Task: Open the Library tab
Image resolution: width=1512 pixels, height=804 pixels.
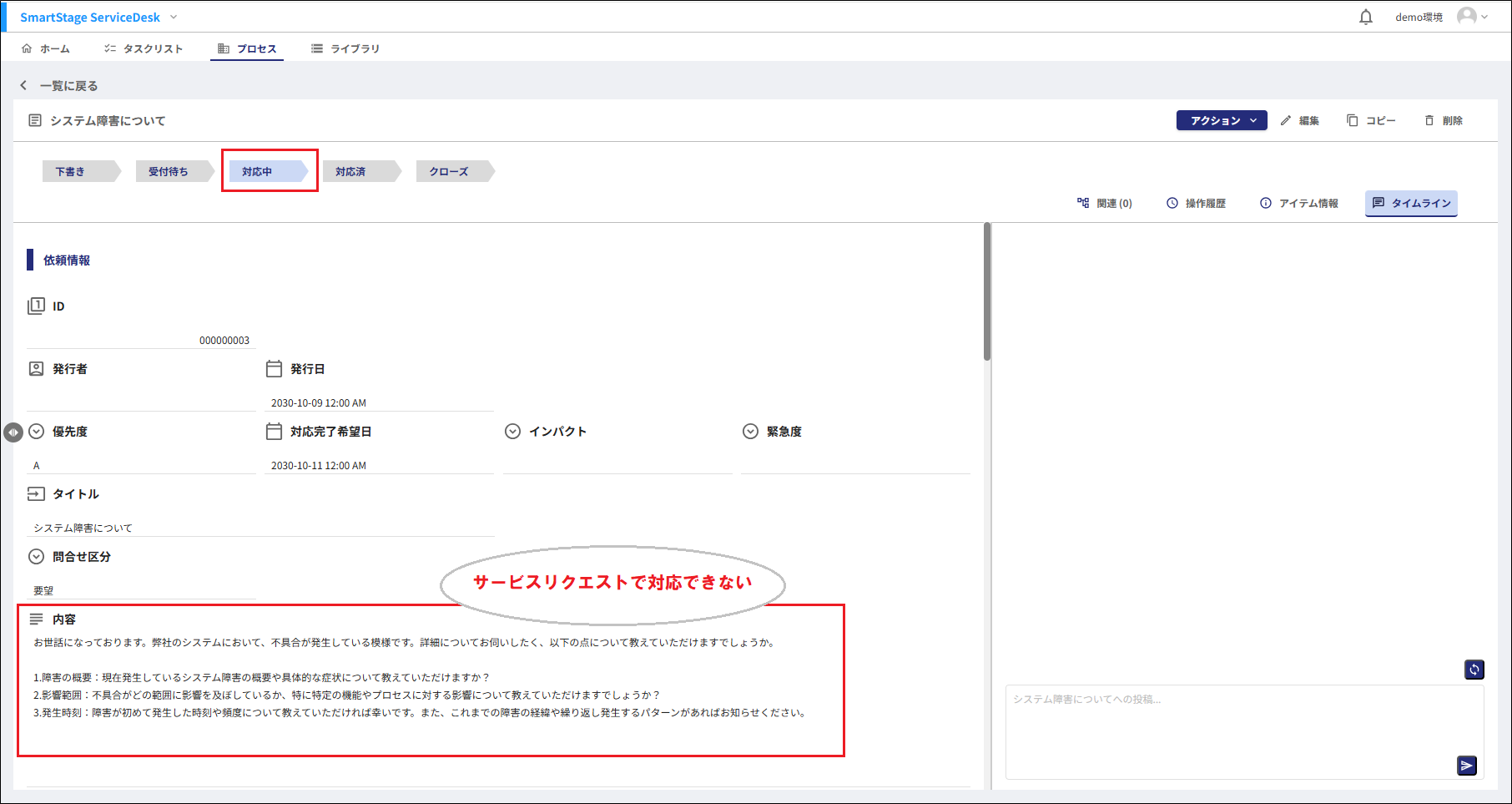Action: tap(345, 49)
